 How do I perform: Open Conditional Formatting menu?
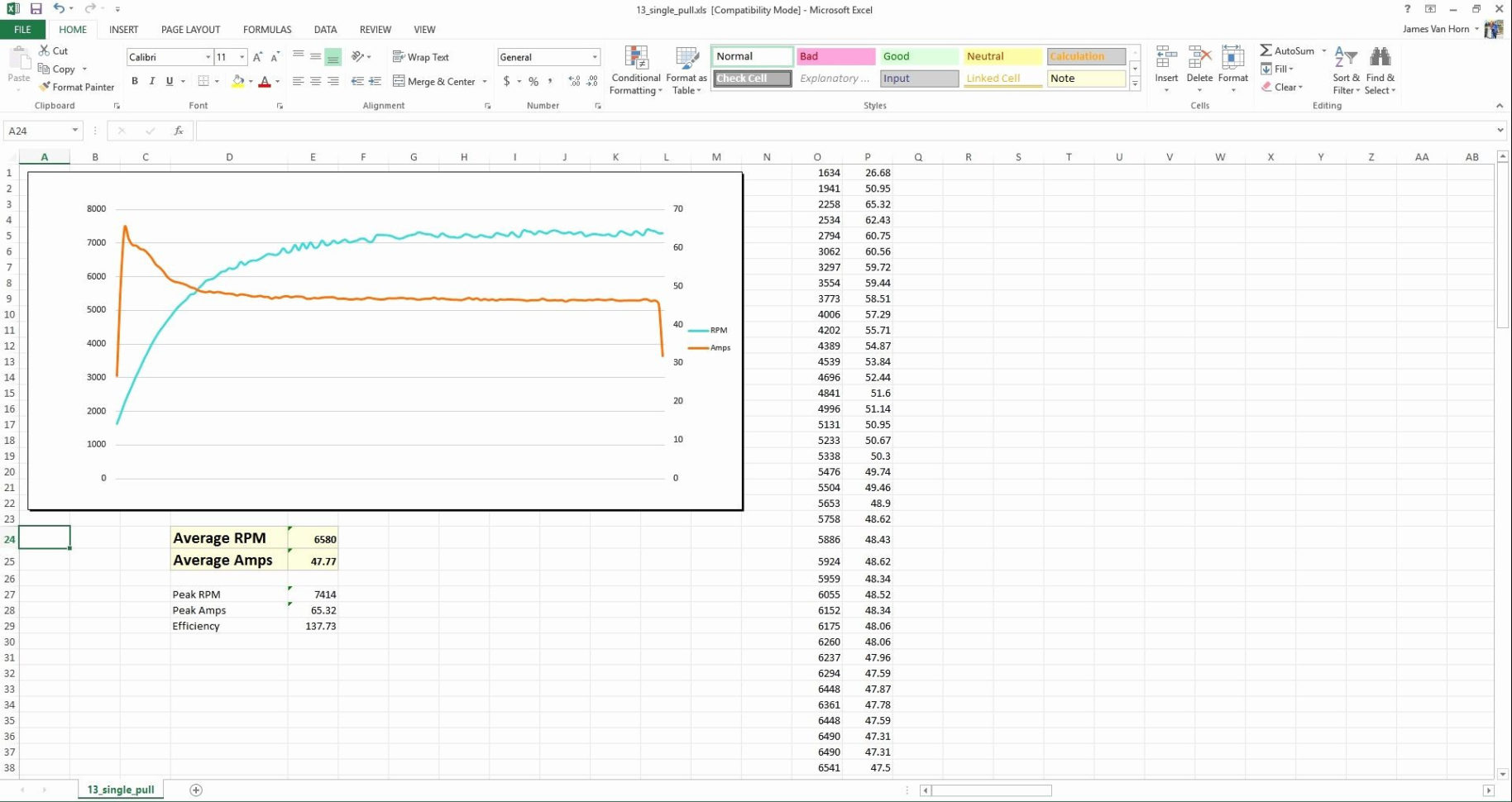click(x=635, y=70)
